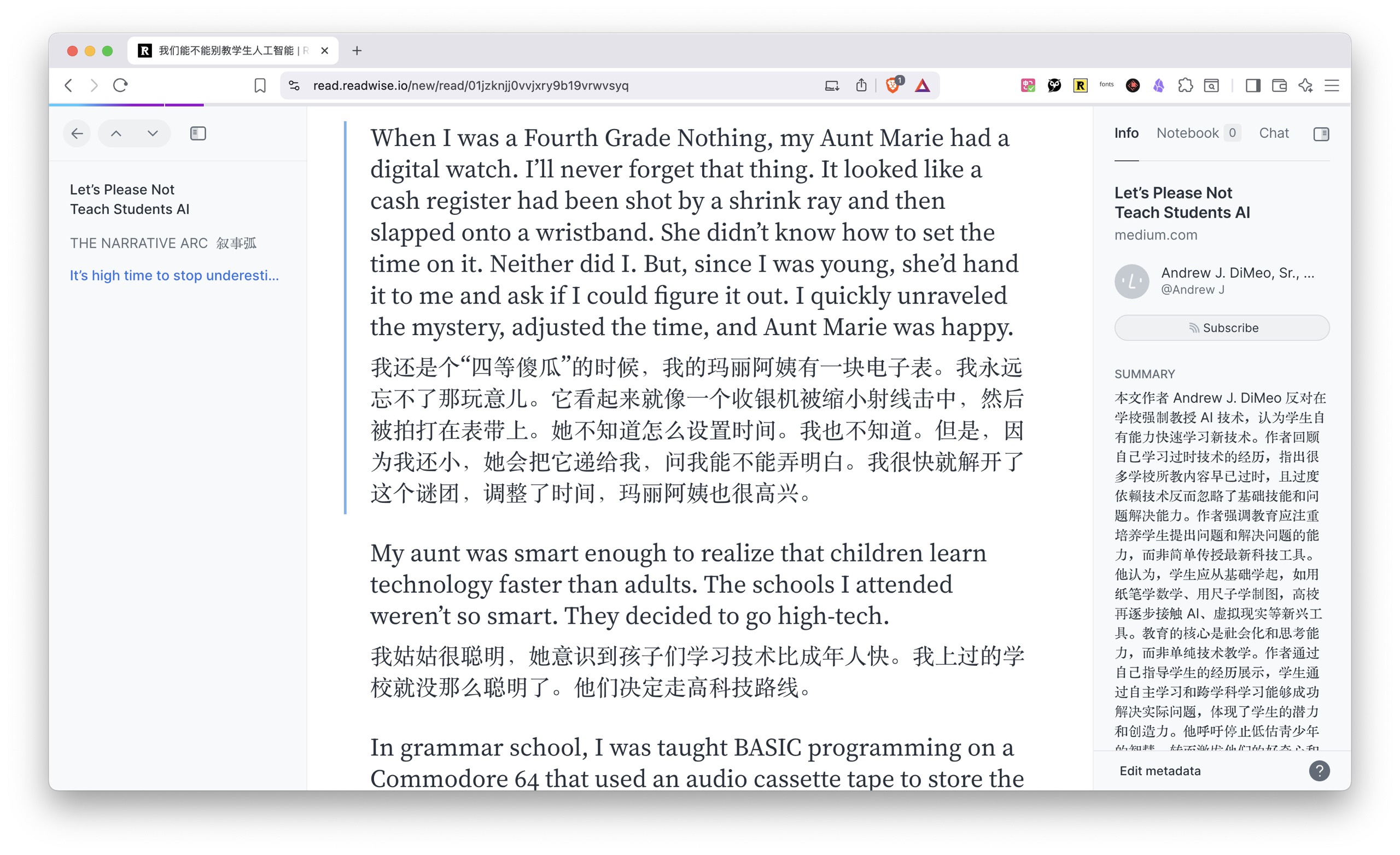Open the owl face extension

1053,85
